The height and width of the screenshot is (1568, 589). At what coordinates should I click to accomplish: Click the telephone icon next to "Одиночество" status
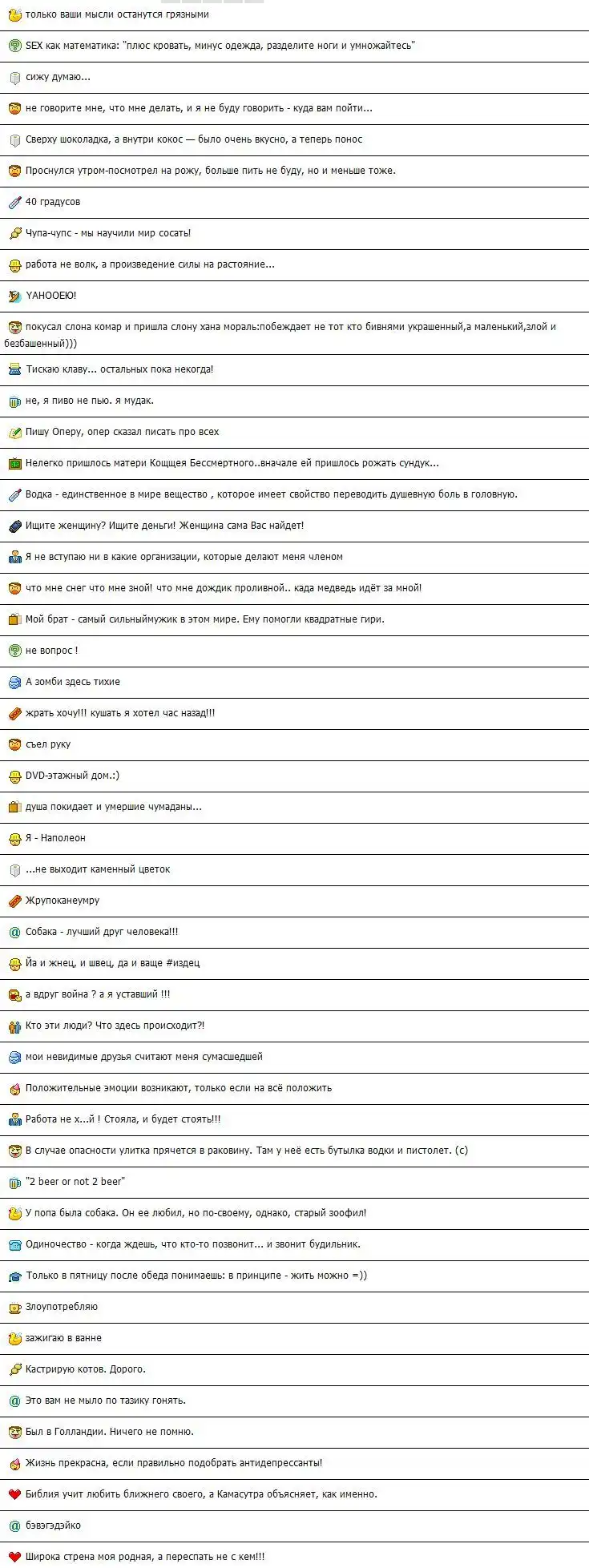coord(14,1244)
